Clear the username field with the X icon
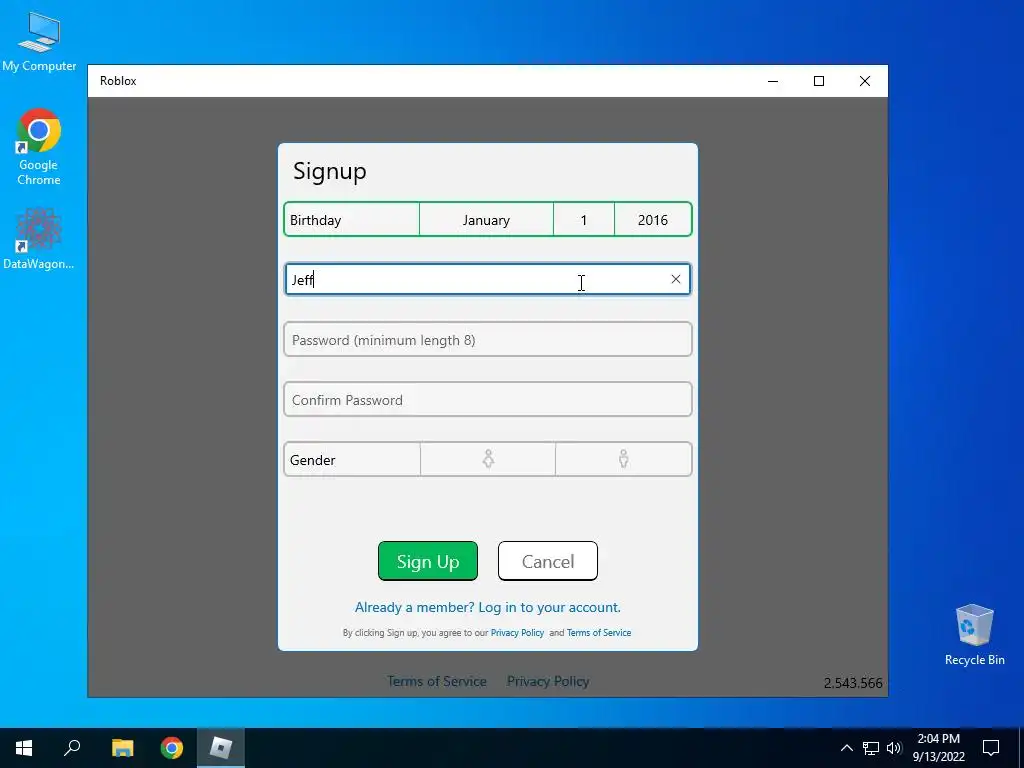 point(676,280)
